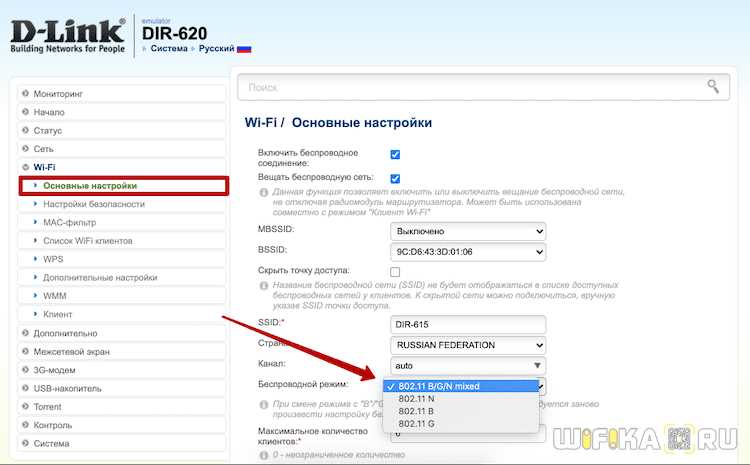Click the bullet icon beside Контроль

tap(25, 424)
